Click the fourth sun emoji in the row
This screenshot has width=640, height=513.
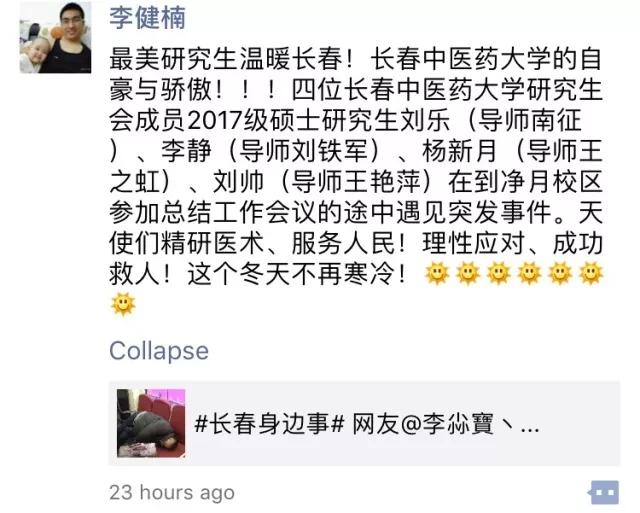[529, 273]
